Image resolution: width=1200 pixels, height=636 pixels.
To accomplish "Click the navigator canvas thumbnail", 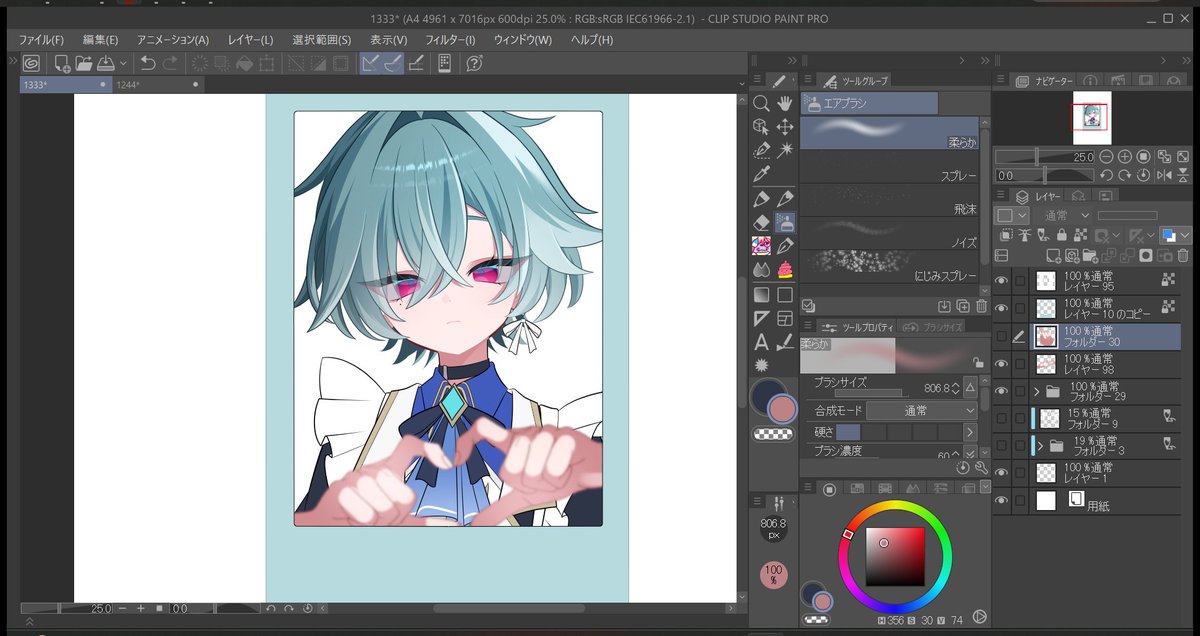I will pyautogui.click(x=1092, y=117).
